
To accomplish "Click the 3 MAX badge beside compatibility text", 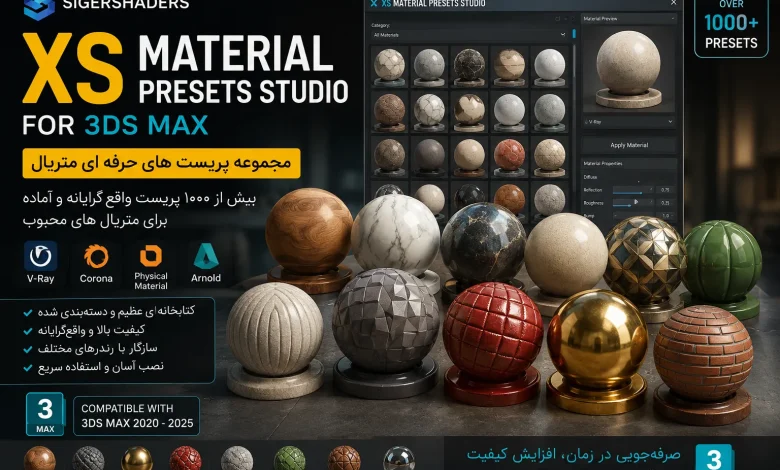I will pyautogui.click(x=45, y=414).
